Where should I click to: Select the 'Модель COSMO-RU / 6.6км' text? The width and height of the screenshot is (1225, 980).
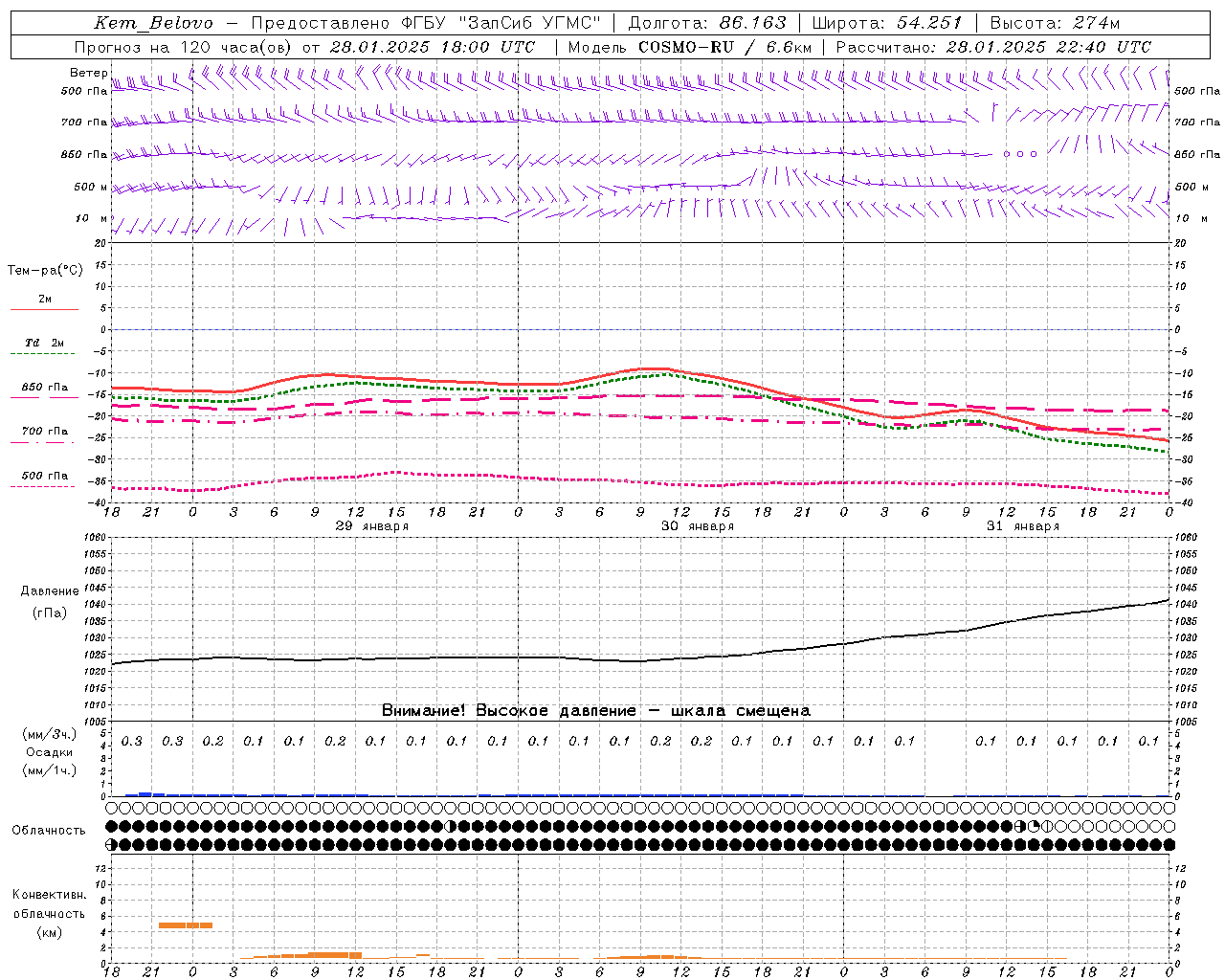pos(690,47)
